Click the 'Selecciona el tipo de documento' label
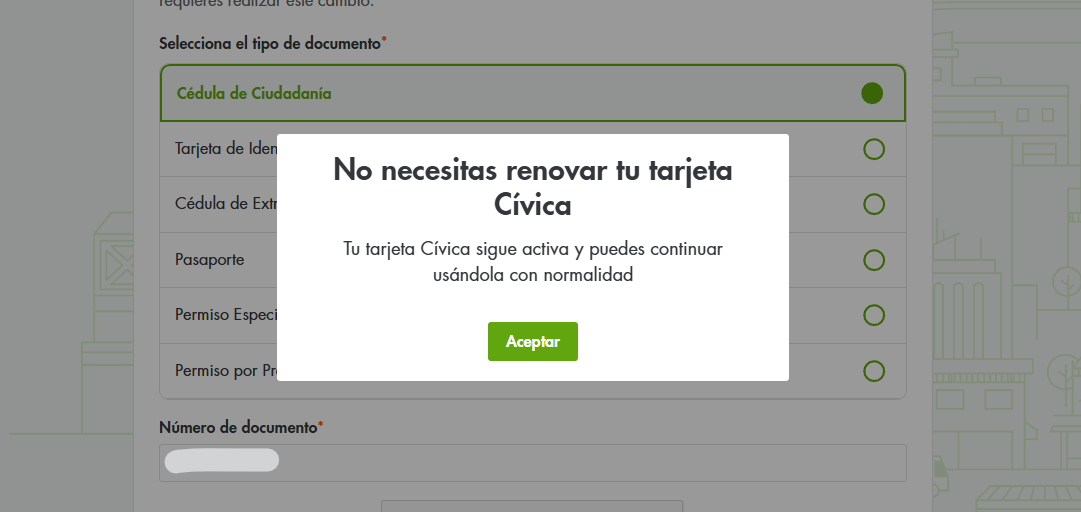Image resolution: width=1081 pixels, height=512 pixels. pos(270,44)
